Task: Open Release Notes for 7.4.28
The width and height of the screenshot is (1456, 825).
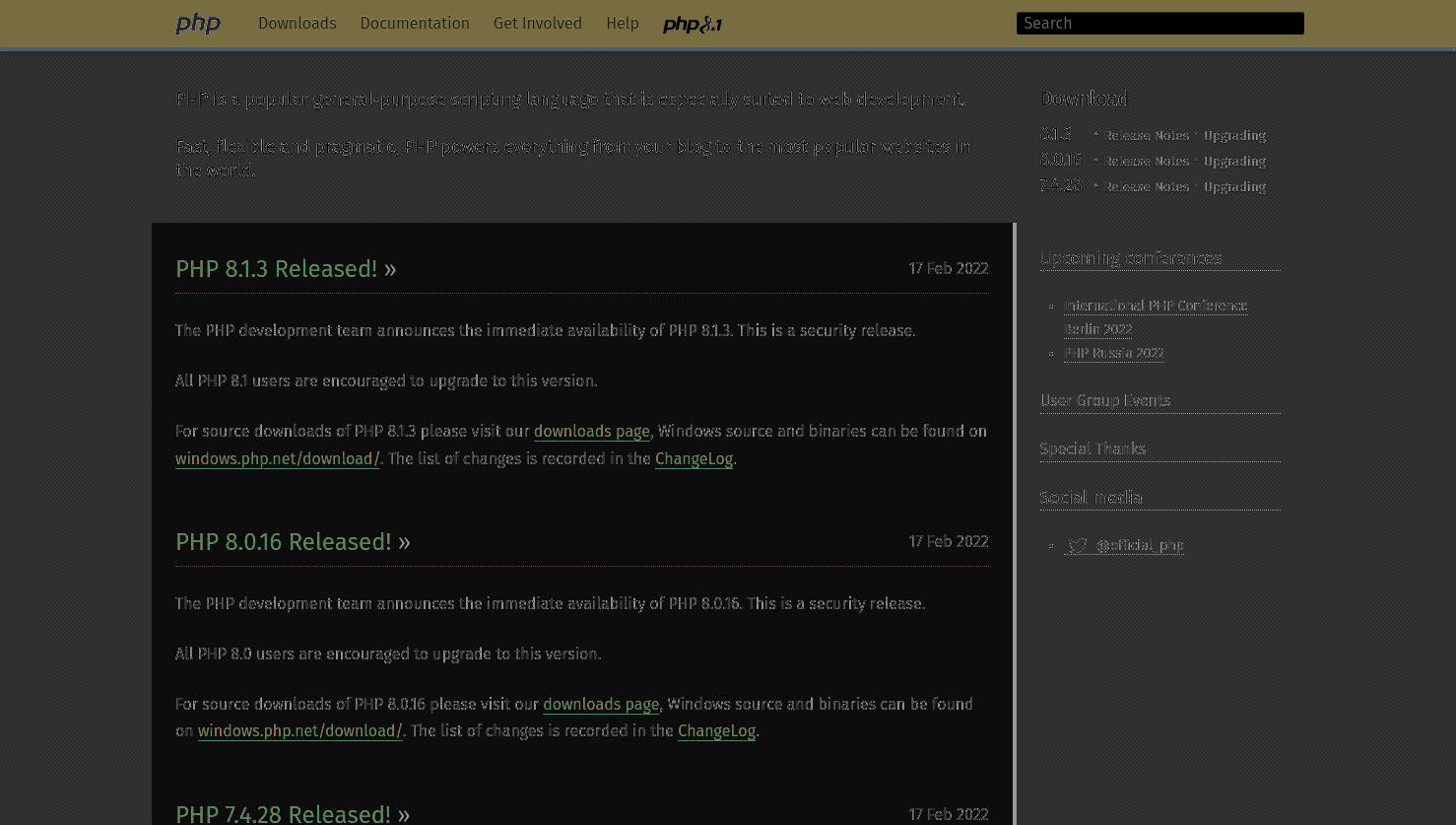Action: tap(1146, 187)
